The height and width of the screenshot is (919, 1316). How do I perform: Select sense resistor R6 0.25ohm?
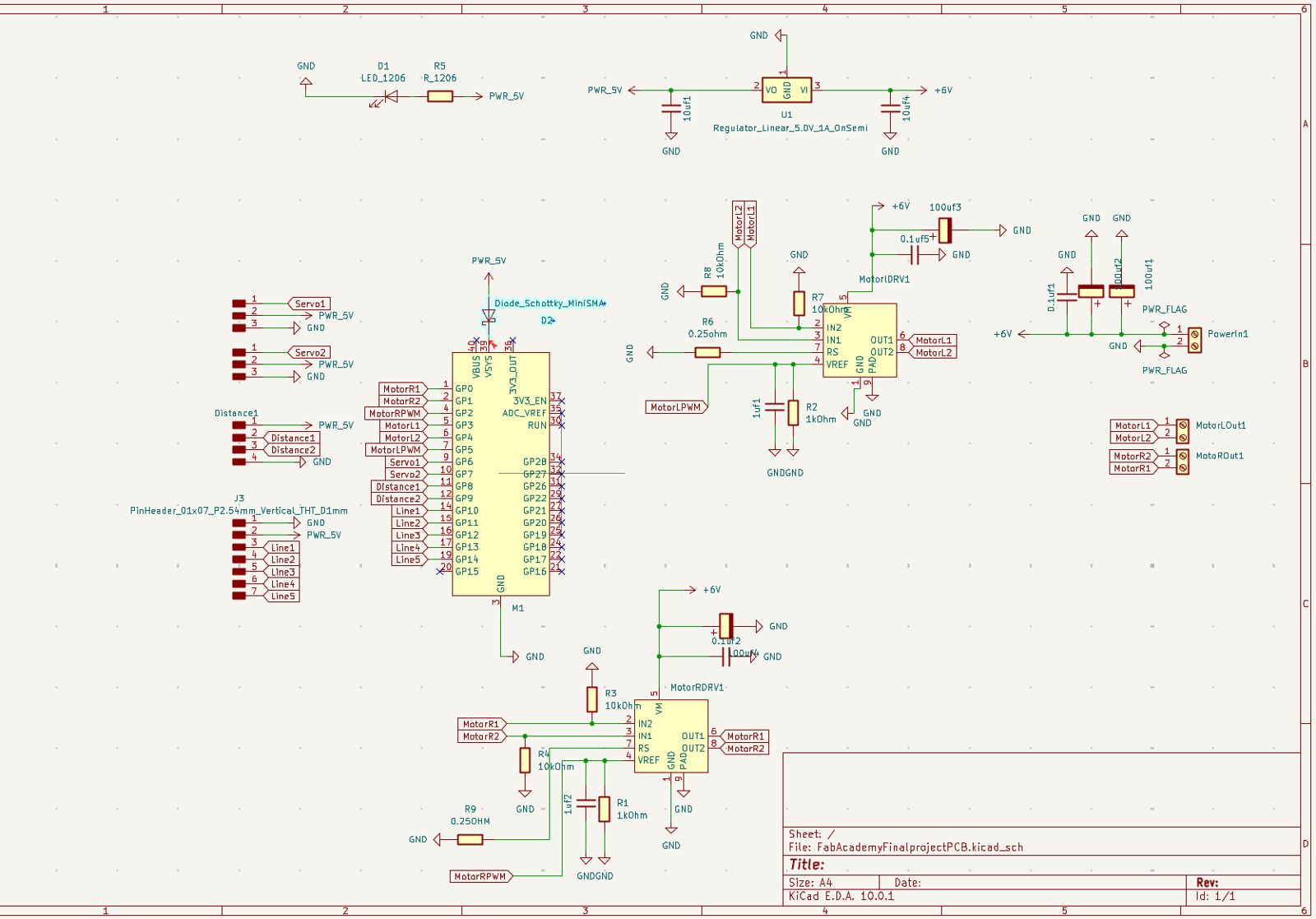707,352
